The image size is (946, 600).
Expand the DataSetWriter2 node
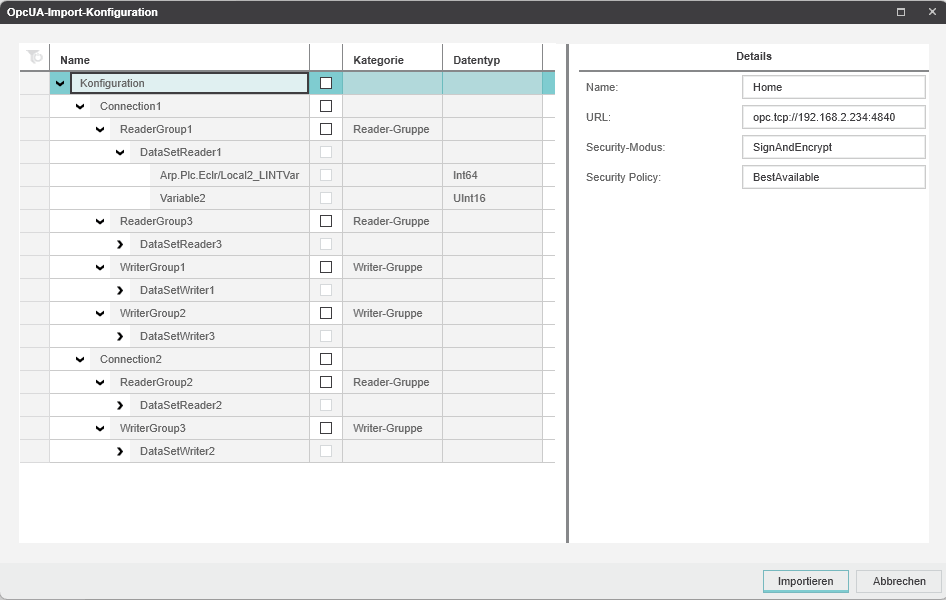coord(120,451)
